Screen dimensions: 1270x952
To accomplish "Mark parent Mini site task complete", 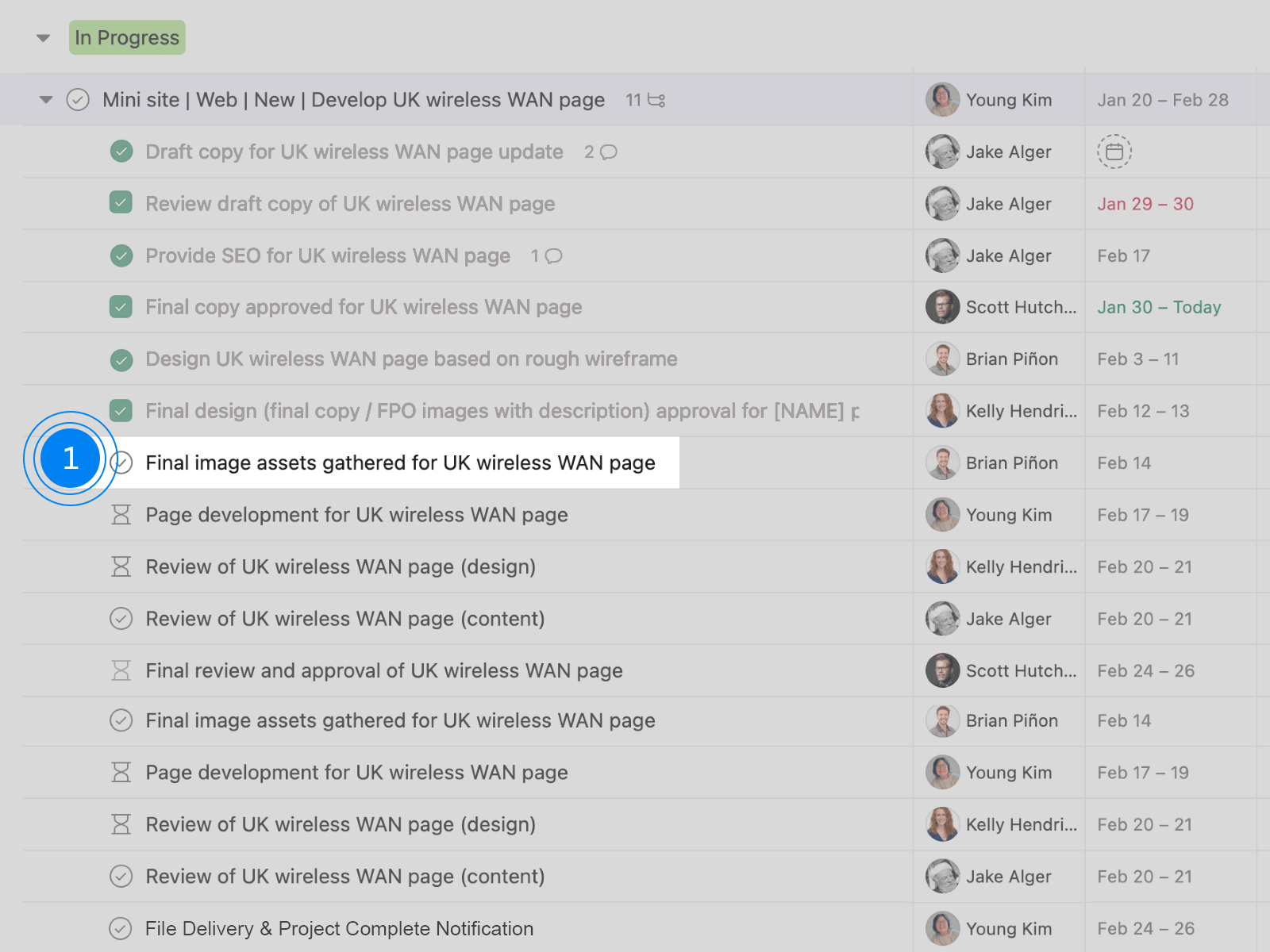I will 78,100.
